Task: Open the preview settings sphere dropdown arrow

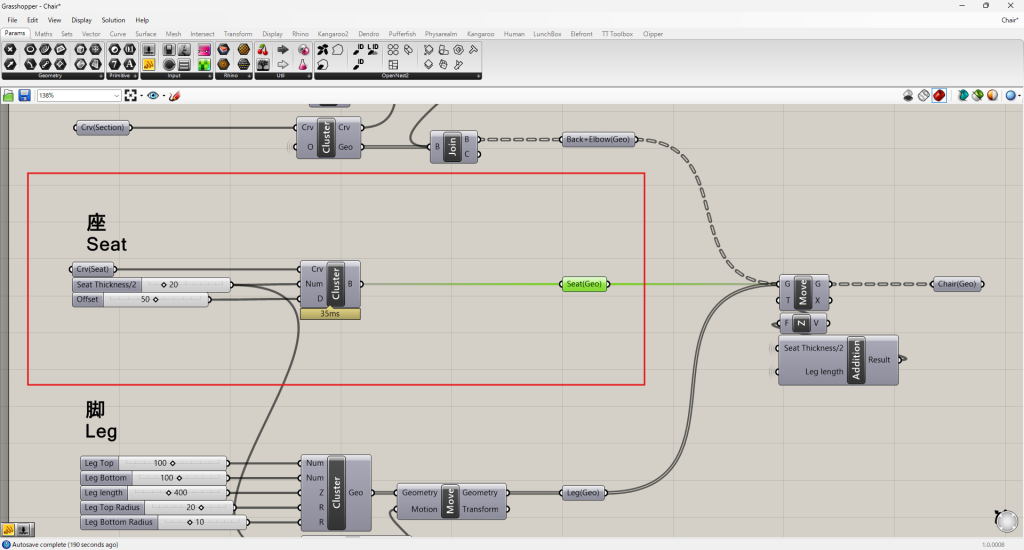Action: (x=1018, y=96)
